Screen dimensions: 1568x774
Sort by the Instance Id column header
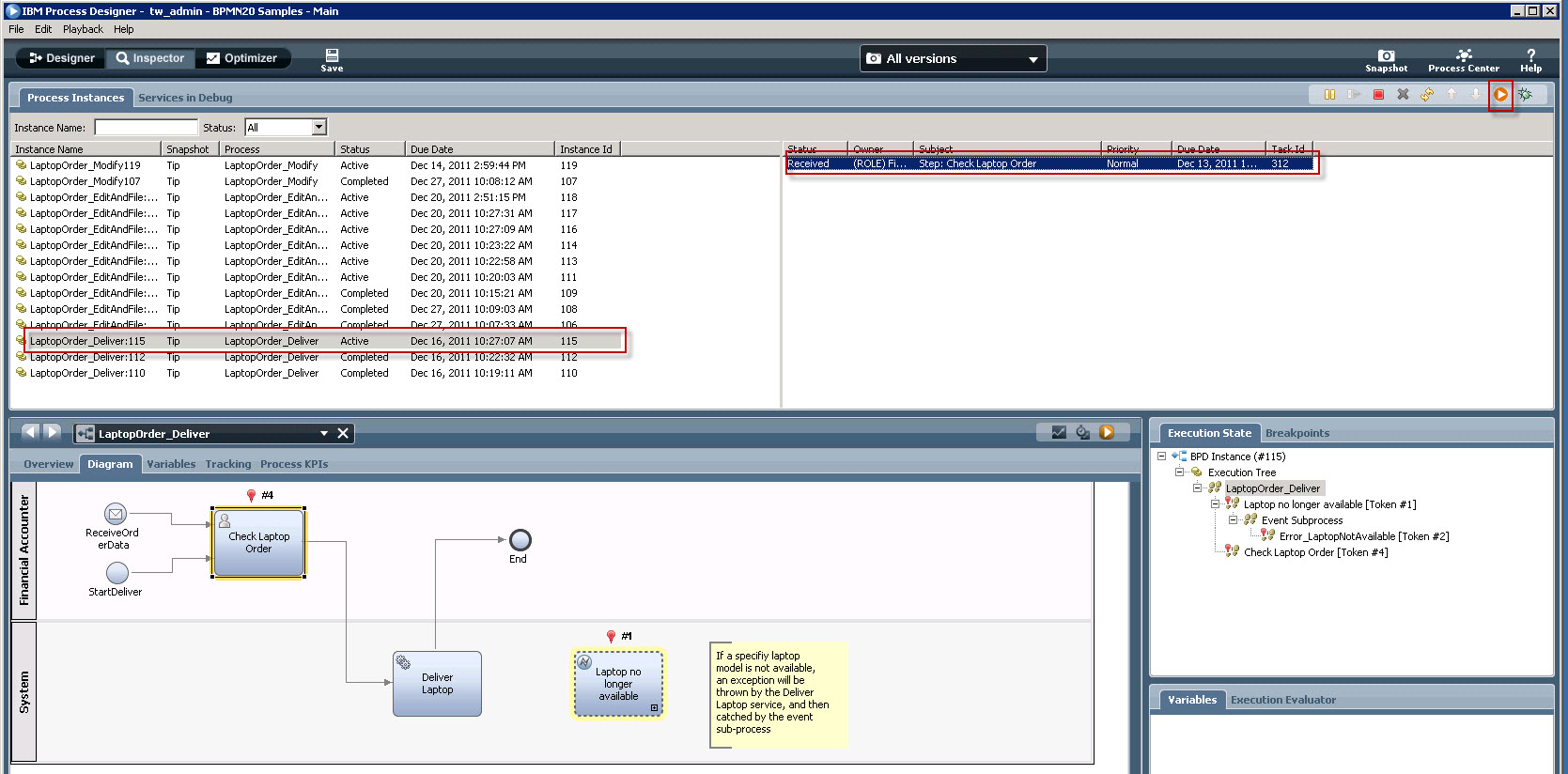point(587,149)
